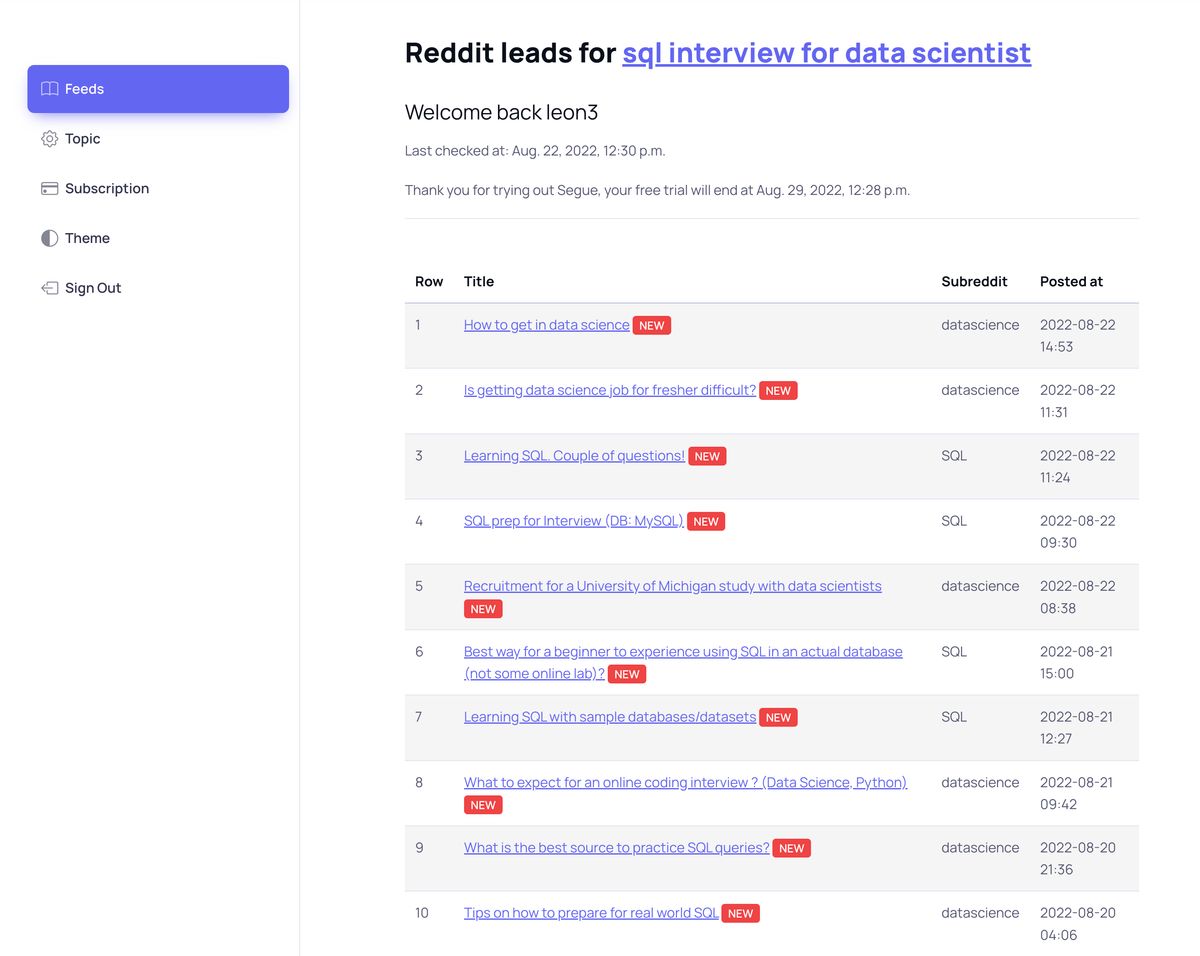Click the NEW badge beside 'How to get in data science'

[x=652, y=326]
